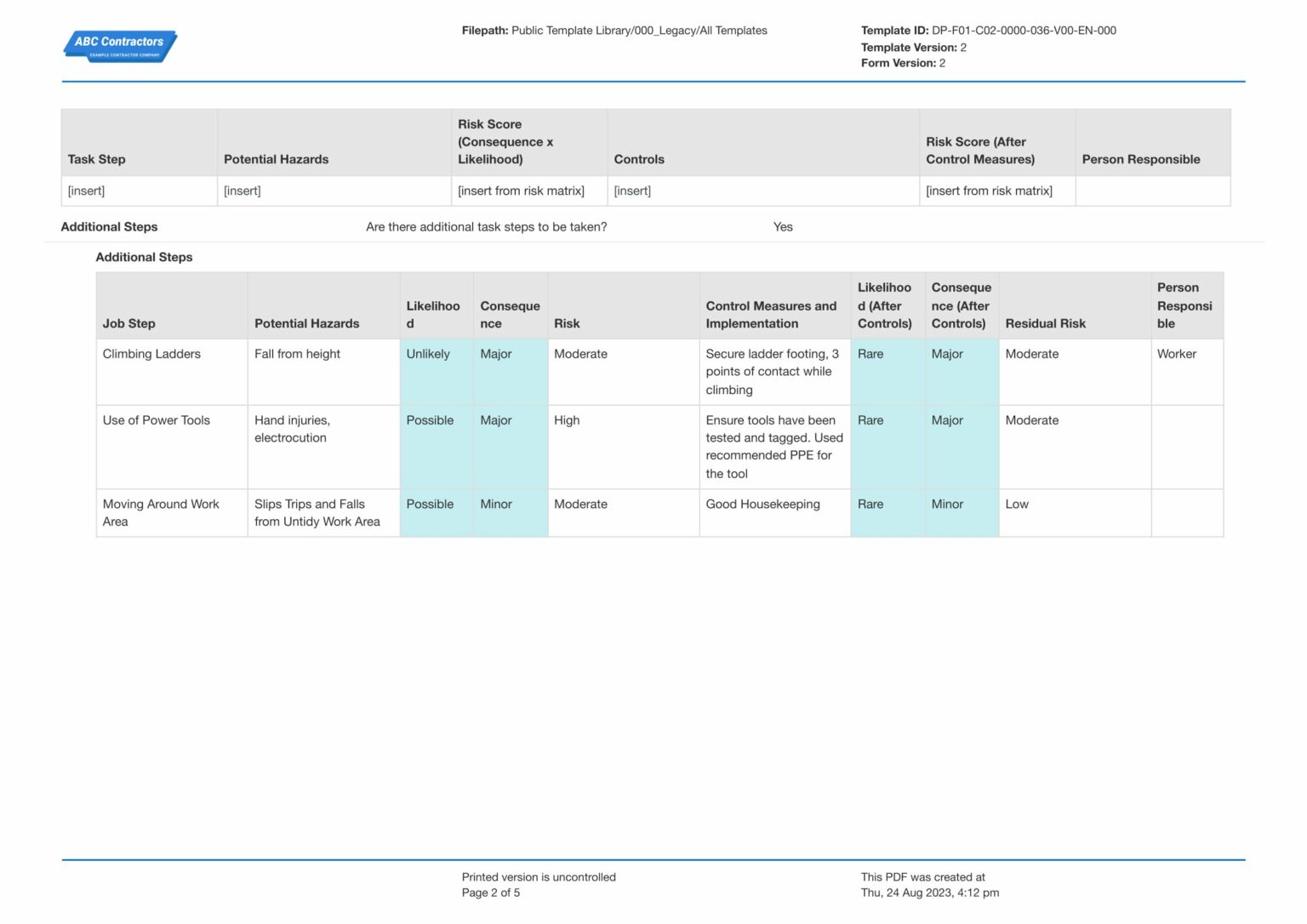Click the Unlikely likelihood cell
1307x924 pixels.
(429, 354)
